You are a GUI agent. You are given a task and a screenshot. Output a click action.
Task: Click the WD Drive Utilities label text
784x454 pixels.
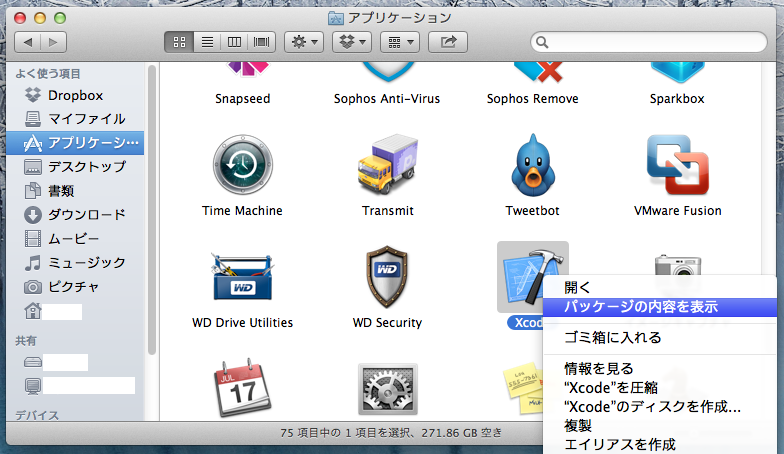coord(242,323)
